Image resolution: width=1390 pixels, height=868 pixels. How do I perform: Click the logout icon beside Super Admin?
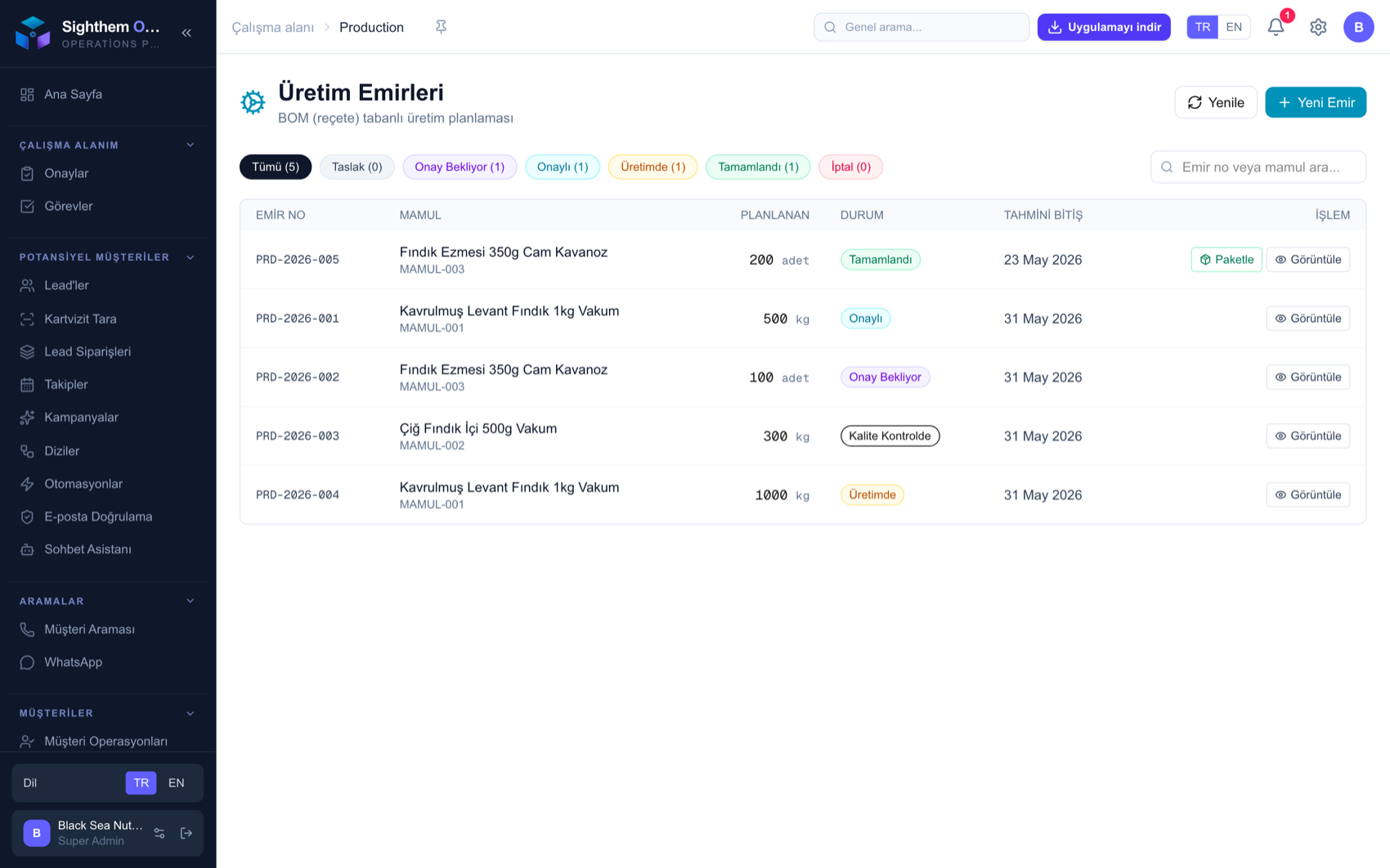click(186, 833)
